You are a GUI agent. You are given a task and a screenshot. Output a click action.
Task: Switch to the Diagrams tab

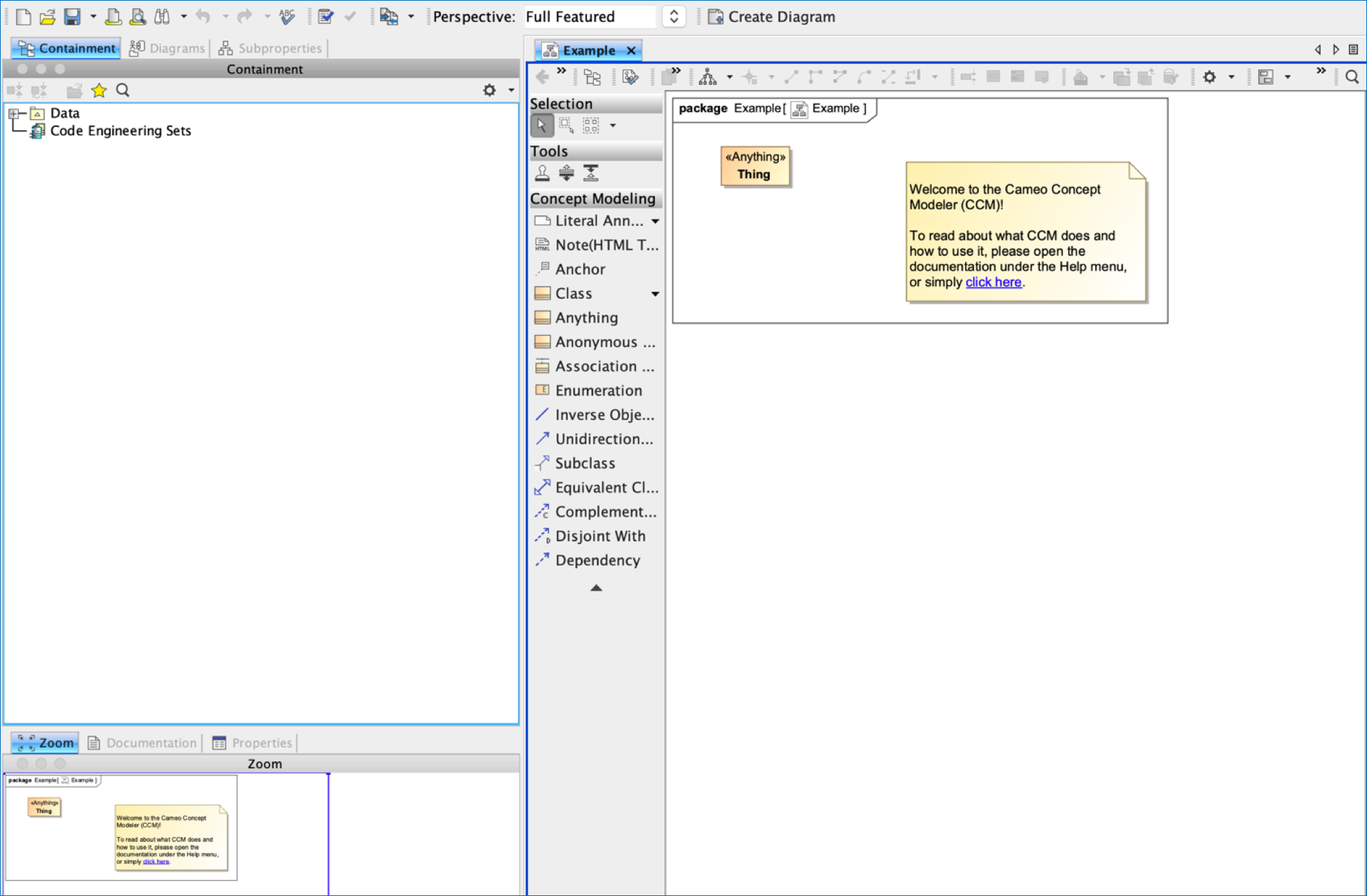point(168,48)
